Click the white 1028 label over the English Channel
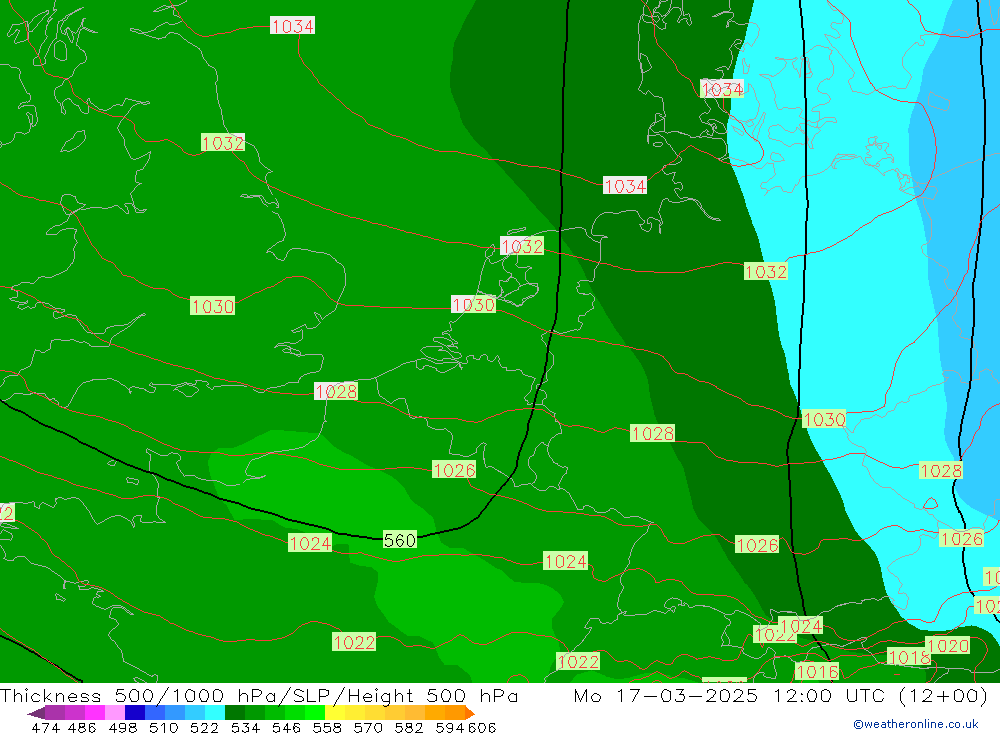This screenshot has width=1000, height=733. click(336, 391)
